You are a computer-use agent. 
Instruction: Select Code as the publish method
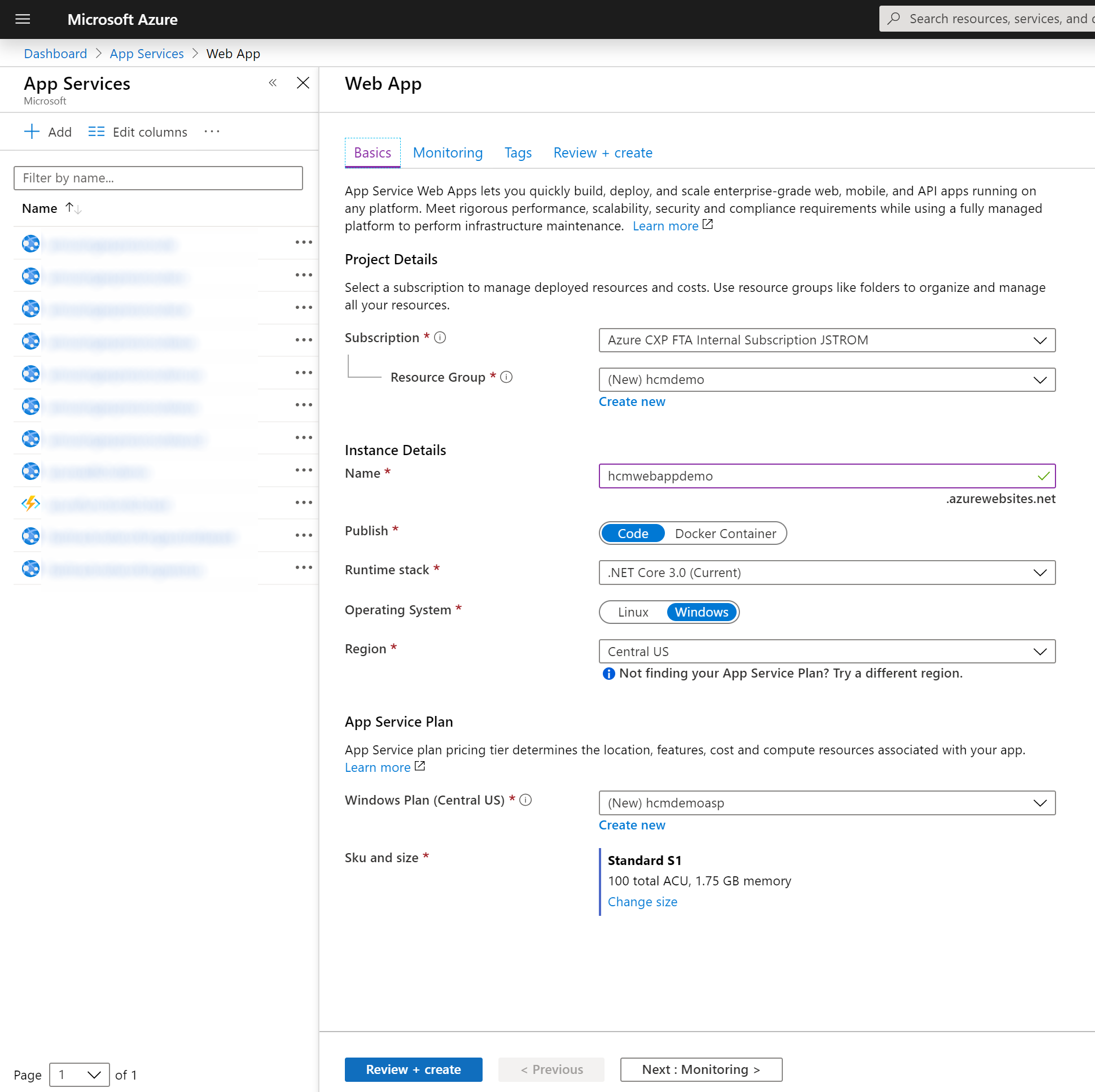click(x=632, y=533)
